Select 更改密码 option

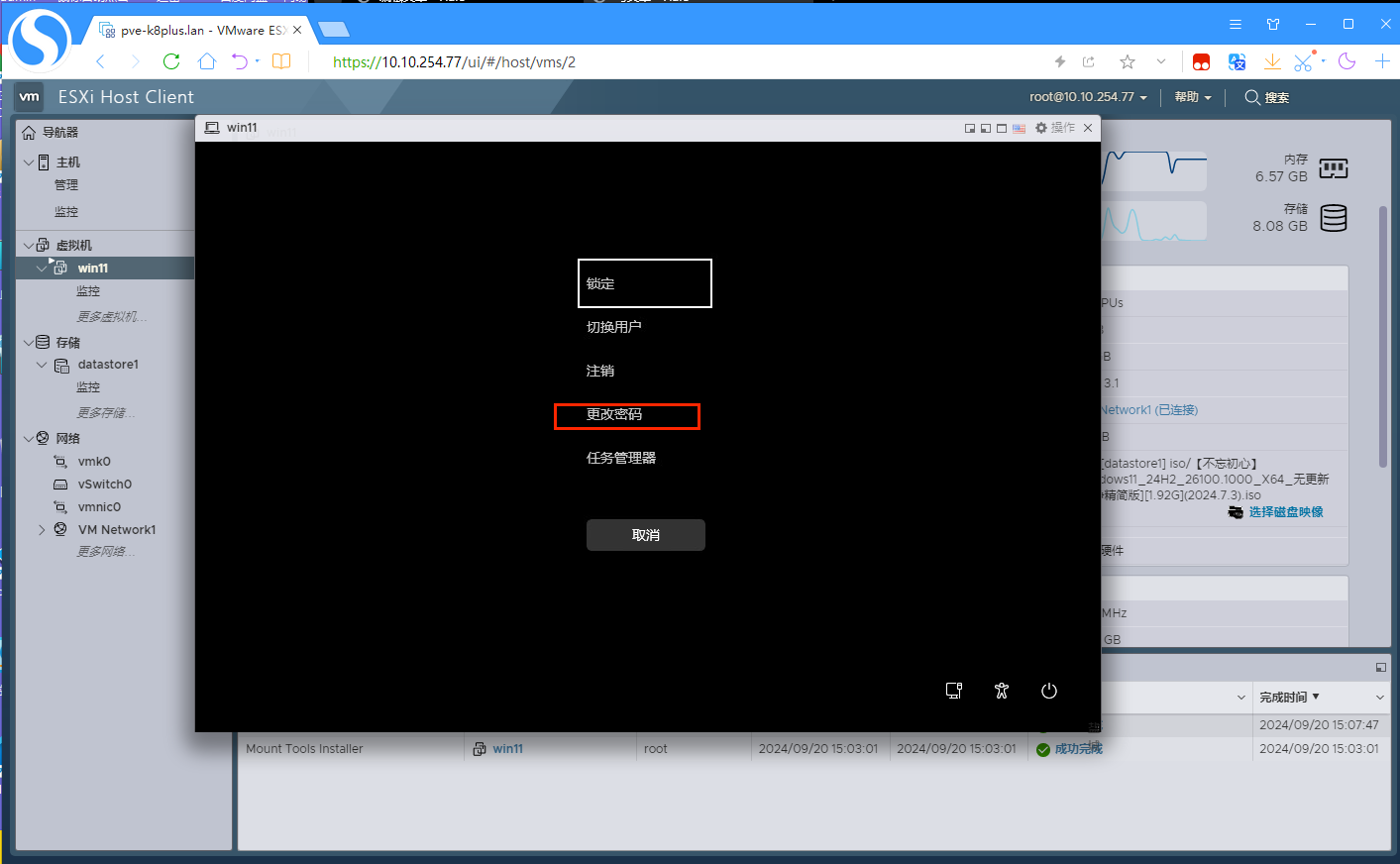pos(614,414)
